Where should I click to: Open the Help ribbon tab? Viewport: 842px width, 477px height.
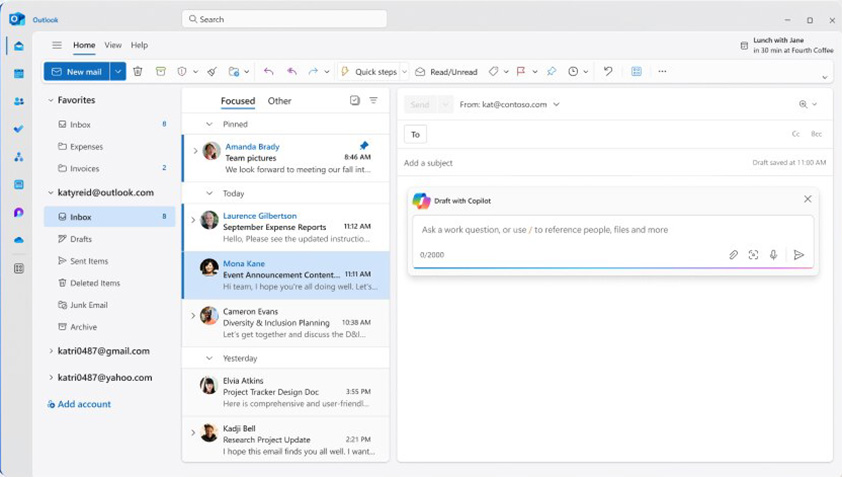[x=139, y=45]
